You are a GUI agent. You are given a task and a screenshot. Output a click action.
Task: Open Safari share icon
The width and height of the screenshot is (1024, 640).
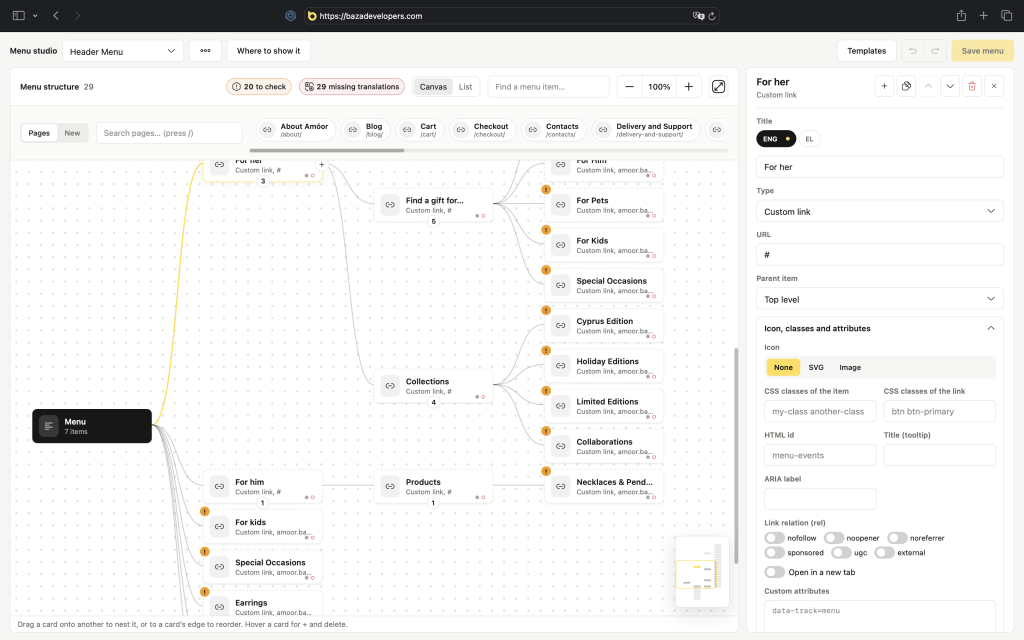point(961,16)
